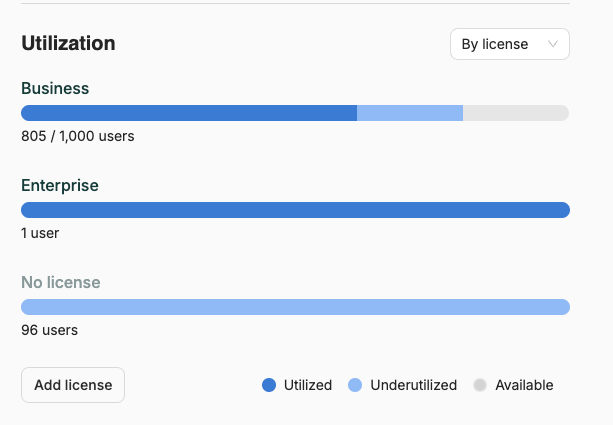Select the Utilized legend label

(x=308, y=385)
